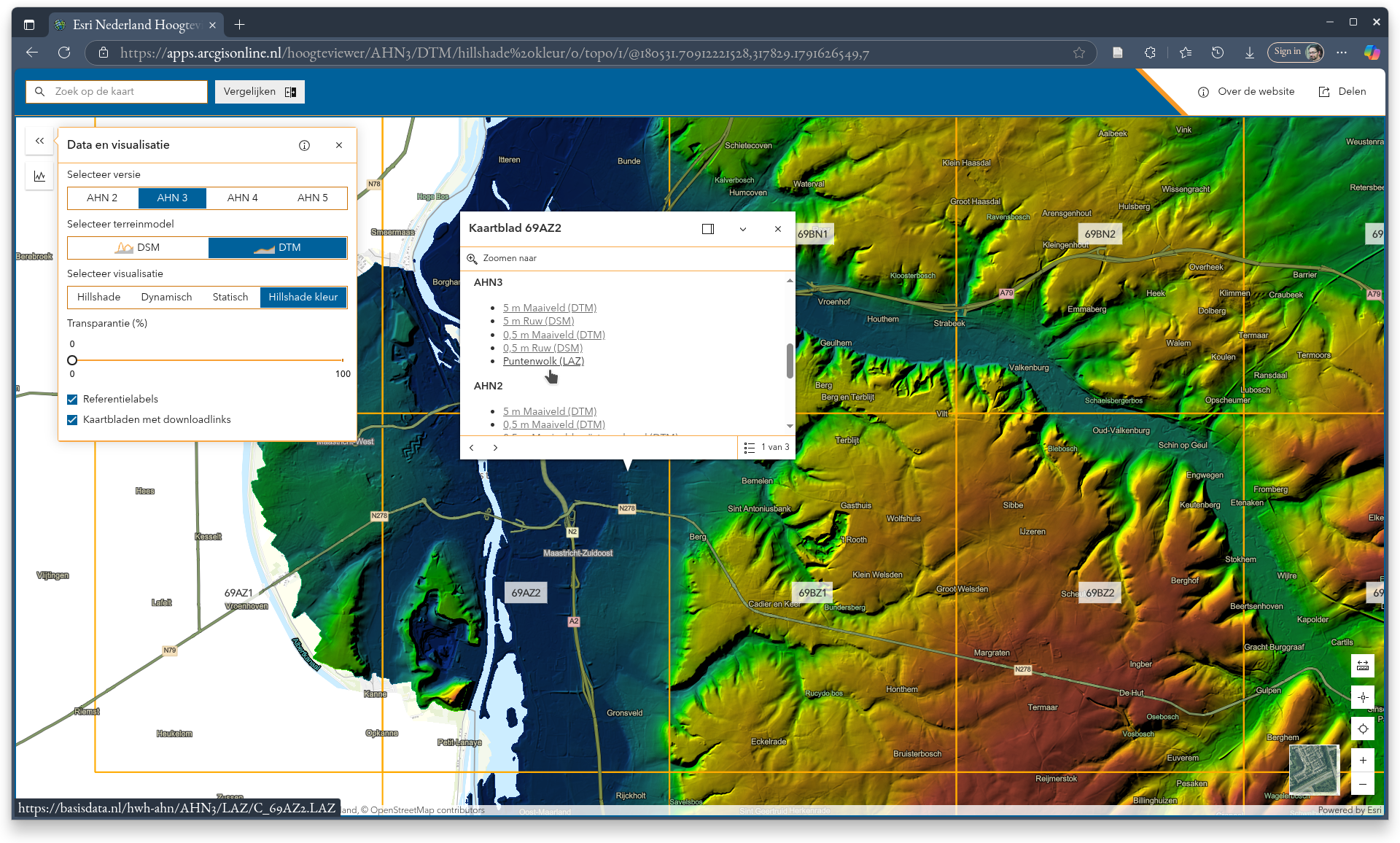Uncheck the Referentielabels checkbox
Screen dimensions: 1400x843
[x=72, y=399]
